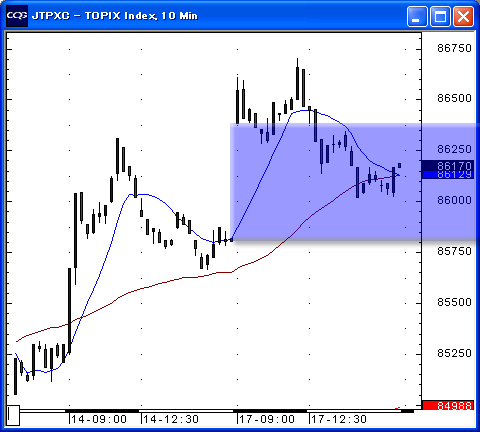The height and width of the screenshot is (432, 480).
Task: Click the CQG logo icon in title bar
Action: (x=17, y=16)
